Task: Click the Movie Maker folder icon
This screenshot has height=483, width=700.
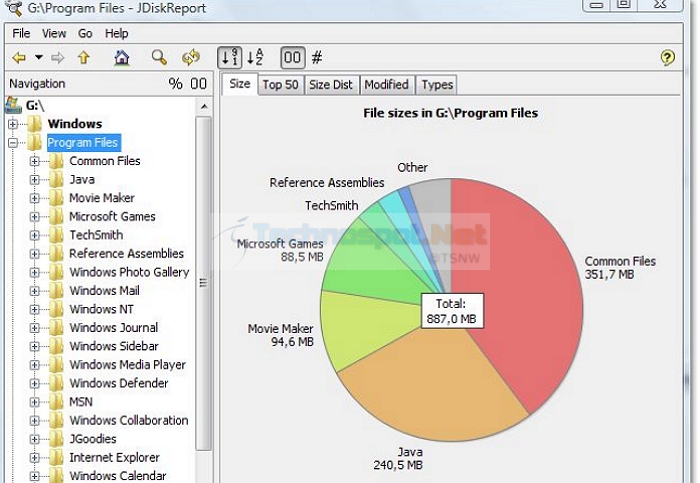Action: (x=56, y=198)
